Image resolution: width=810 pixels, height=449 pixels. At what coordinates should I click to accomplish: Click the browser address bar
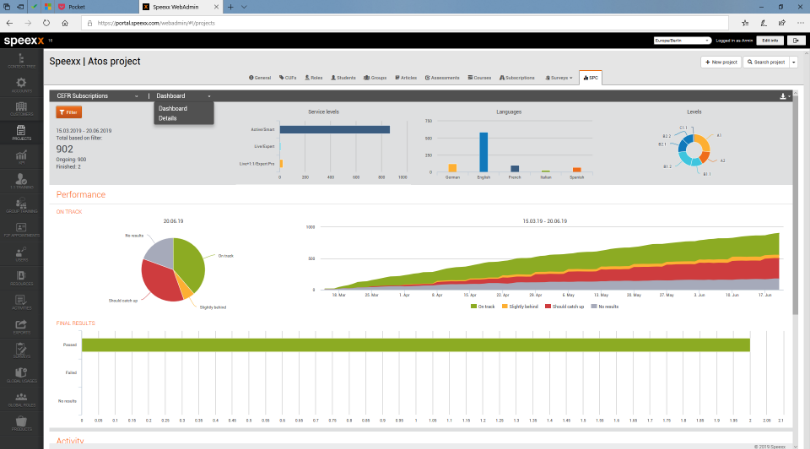point(404,23)
